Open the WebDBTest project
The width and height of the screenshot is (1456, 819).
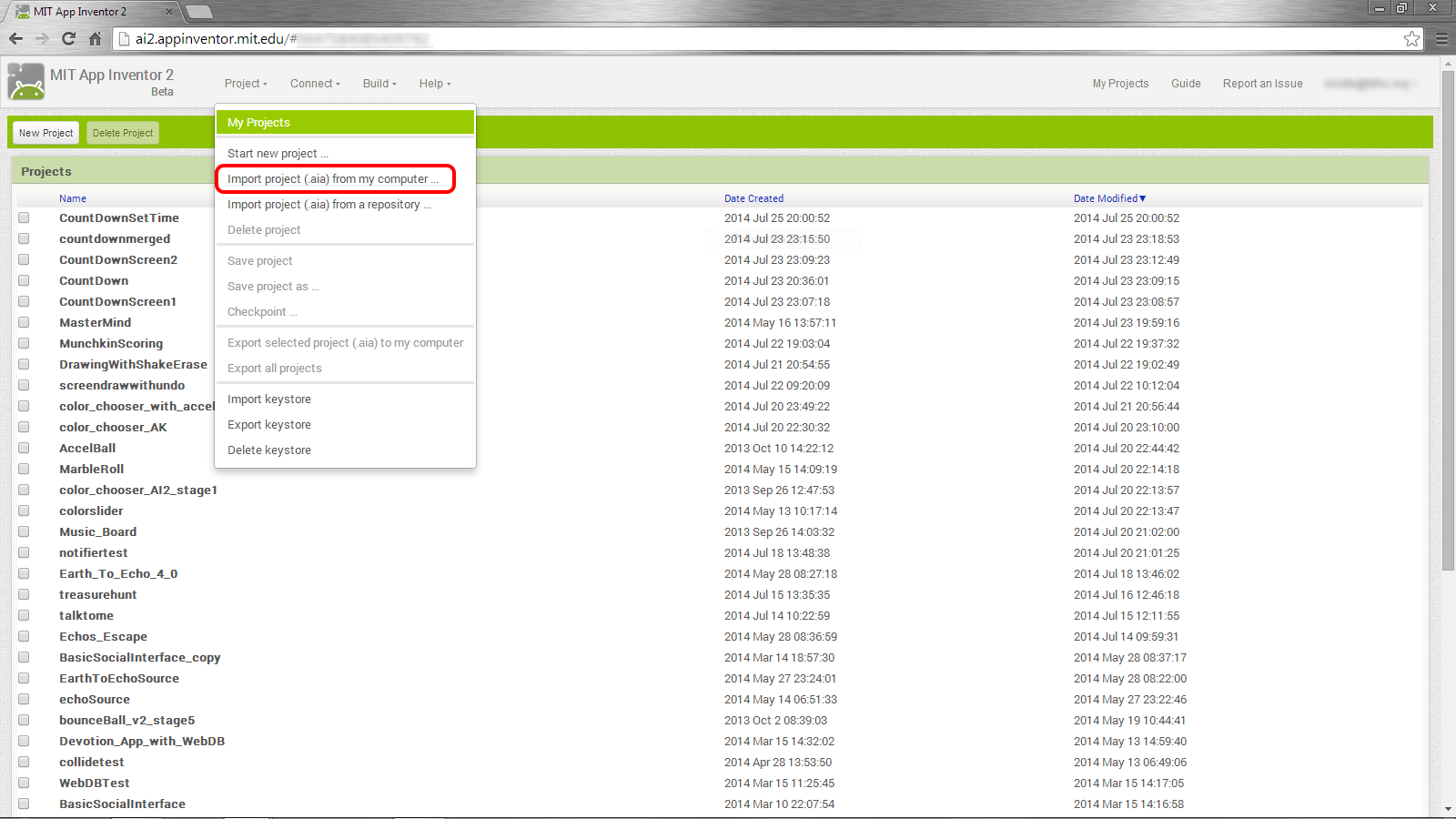coord(95,784)
